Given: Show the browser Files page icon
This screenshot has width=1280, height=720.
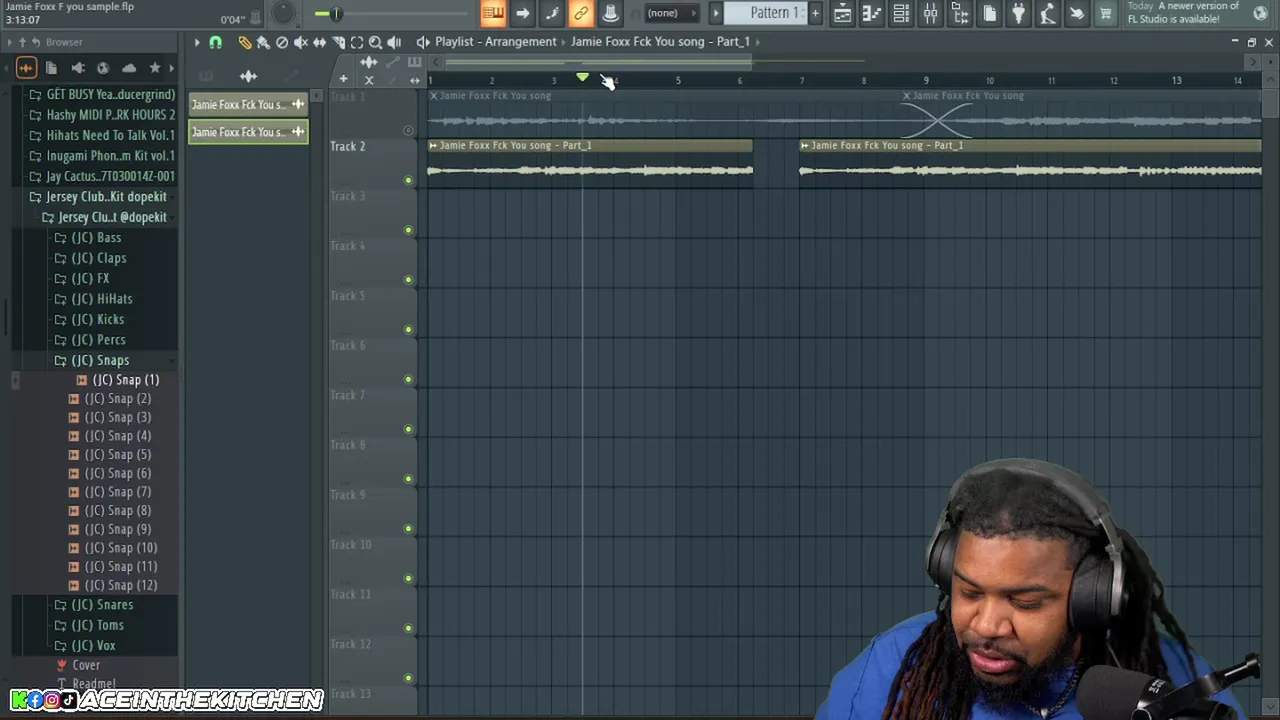Looking at the screenshot, I should (x=52, y=68).
